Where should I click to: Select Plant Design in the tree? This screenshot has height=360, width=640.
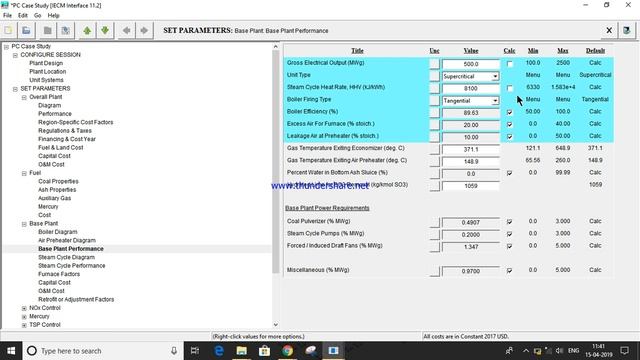pos(46,63)
